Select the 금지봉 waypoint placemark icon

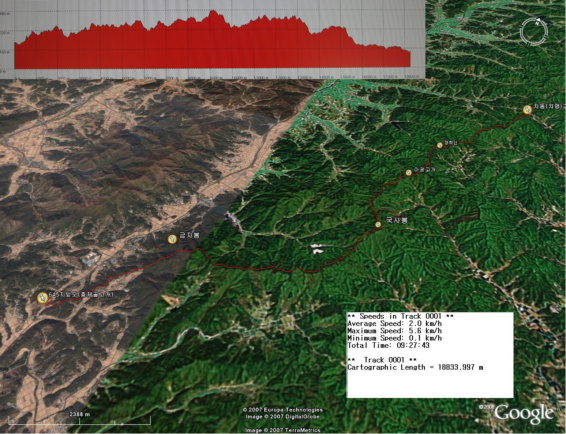click(x=172, y=239)
